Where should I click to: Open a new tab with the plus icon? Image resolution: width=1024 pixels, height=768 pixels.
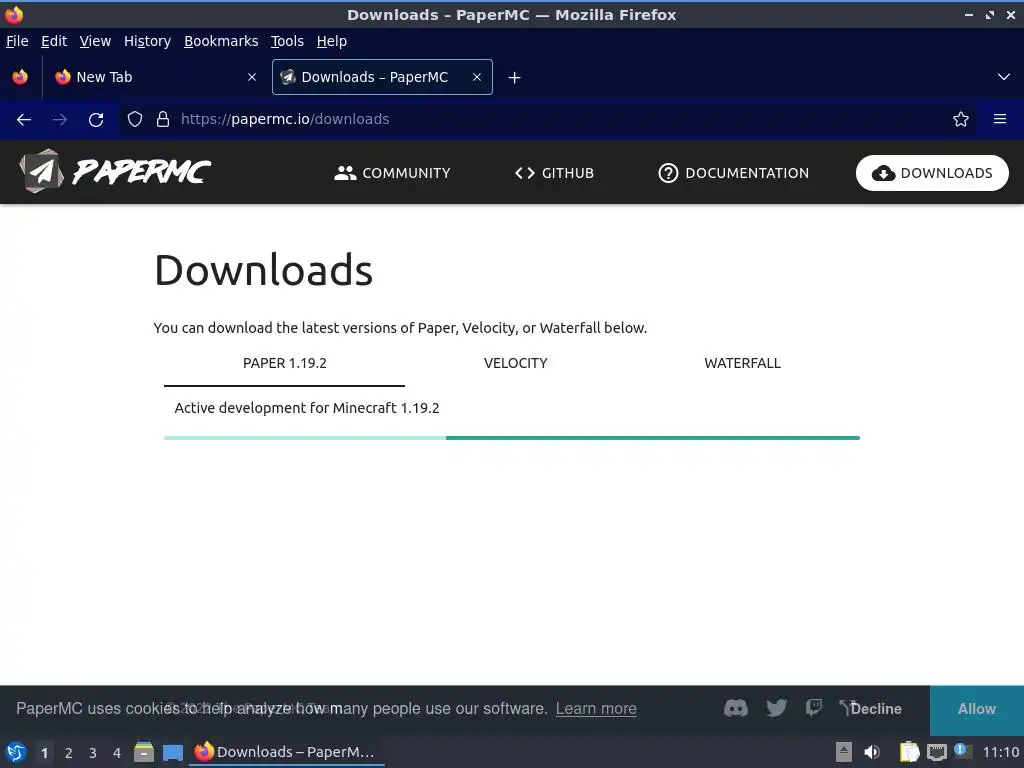click(x=515, y=78)
